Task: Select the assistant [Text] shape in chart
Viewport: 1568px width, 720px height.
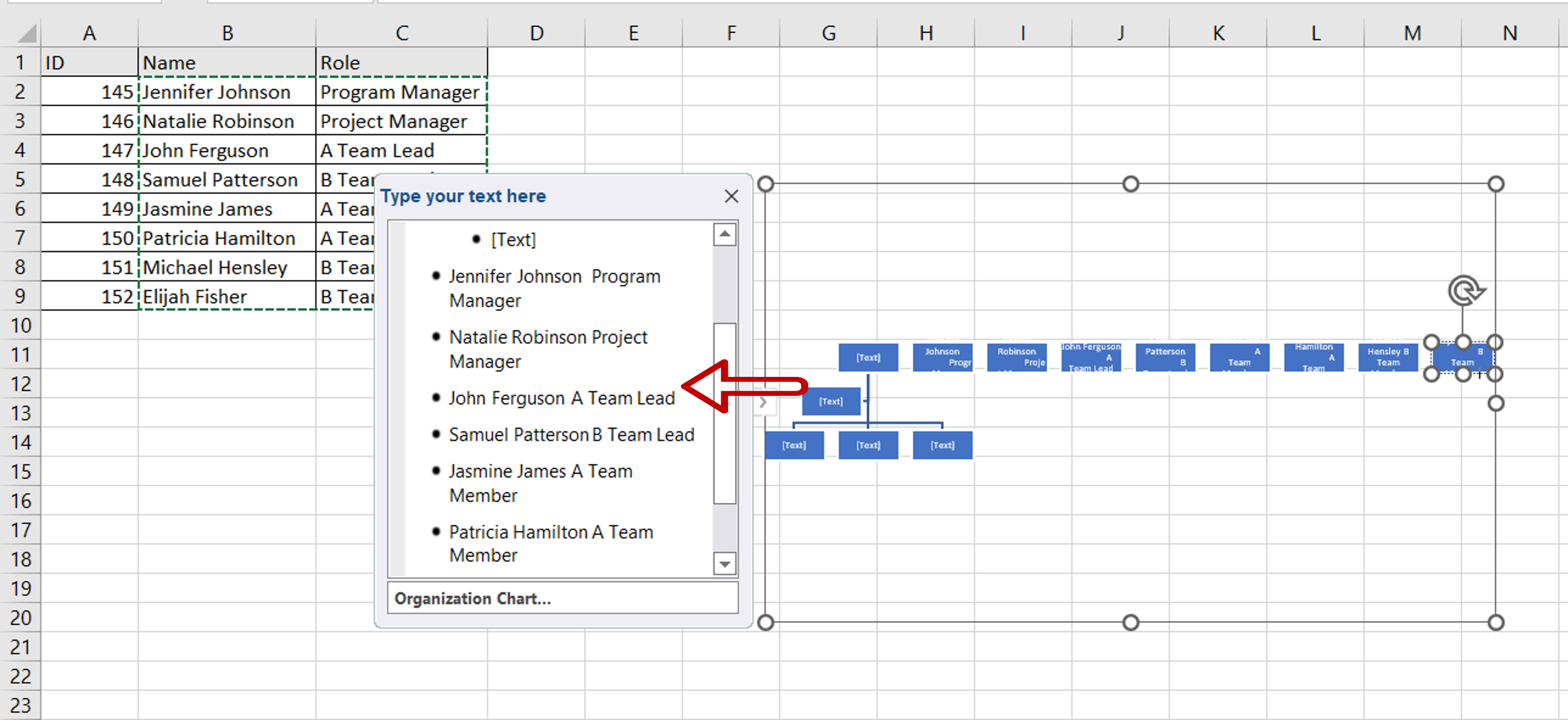Action: pyautogui.click(x=830, y=402)
